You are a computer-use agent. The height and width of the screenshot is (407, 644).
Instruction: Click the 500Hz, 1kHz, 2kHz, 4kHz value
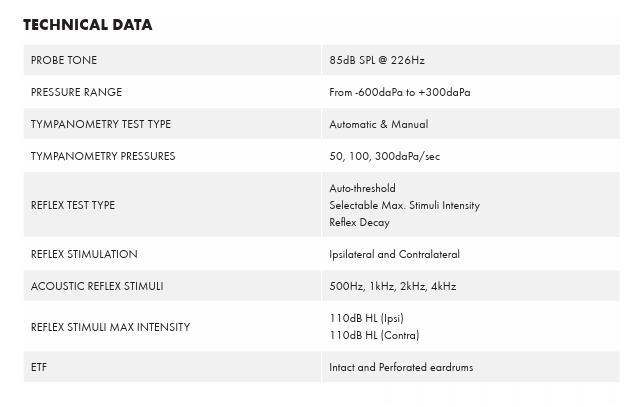[x=392, y=286]
